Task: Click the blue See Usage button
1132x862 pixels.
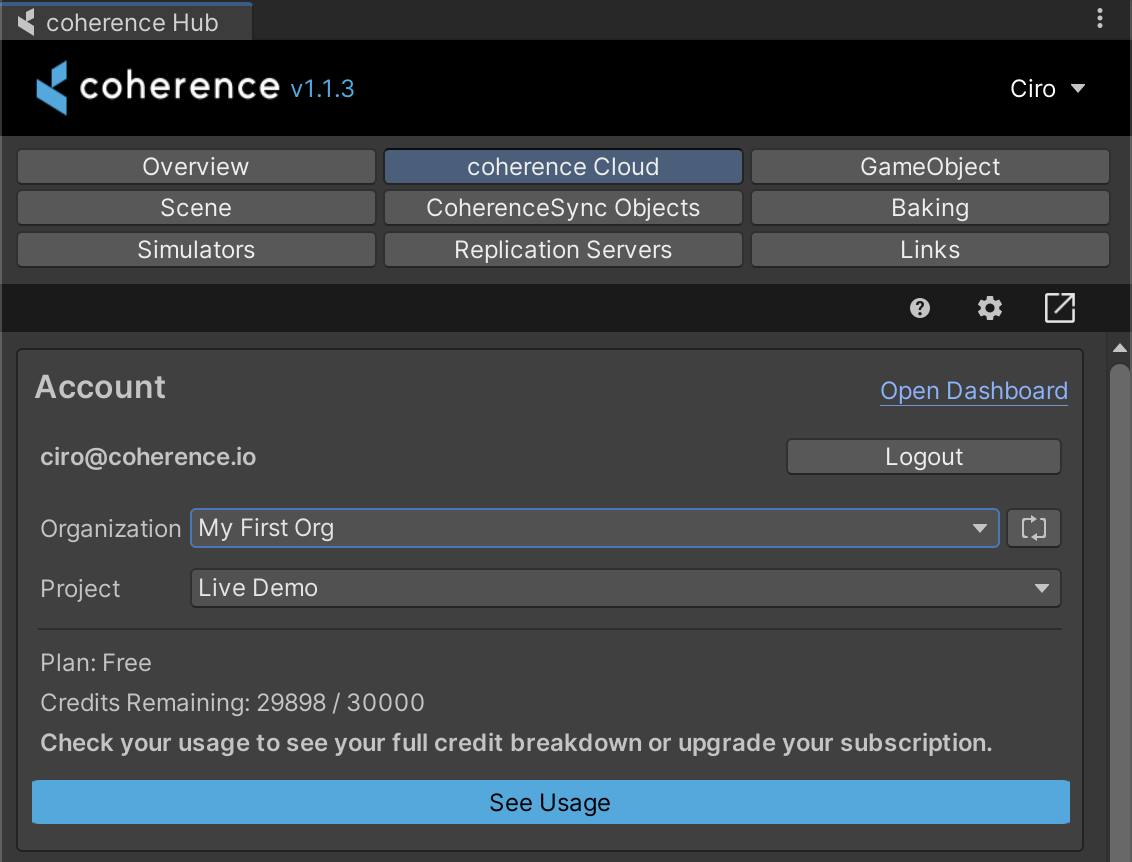Action: pos(550,802)
